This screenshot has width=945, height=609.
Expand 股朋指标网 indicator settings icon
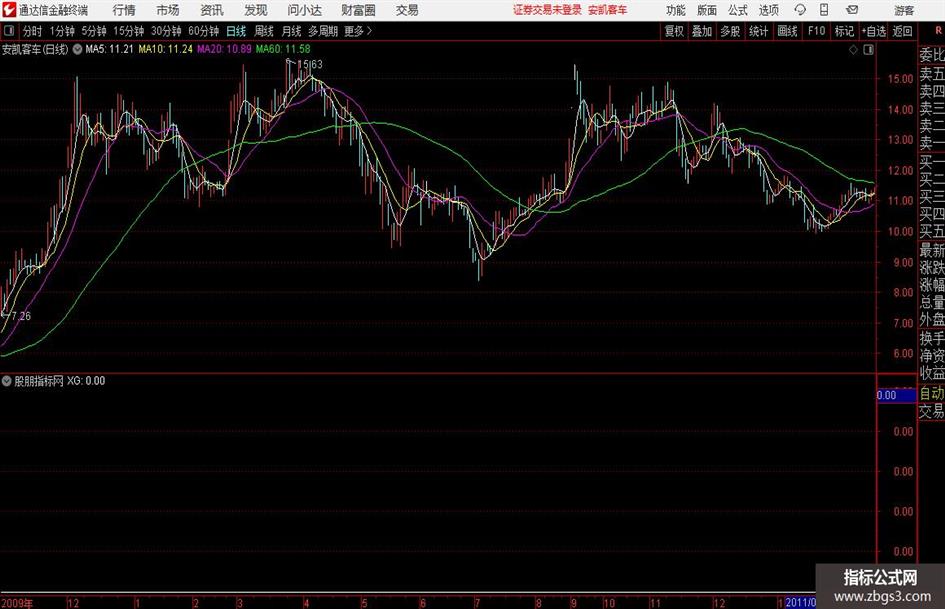coord(7,381)
